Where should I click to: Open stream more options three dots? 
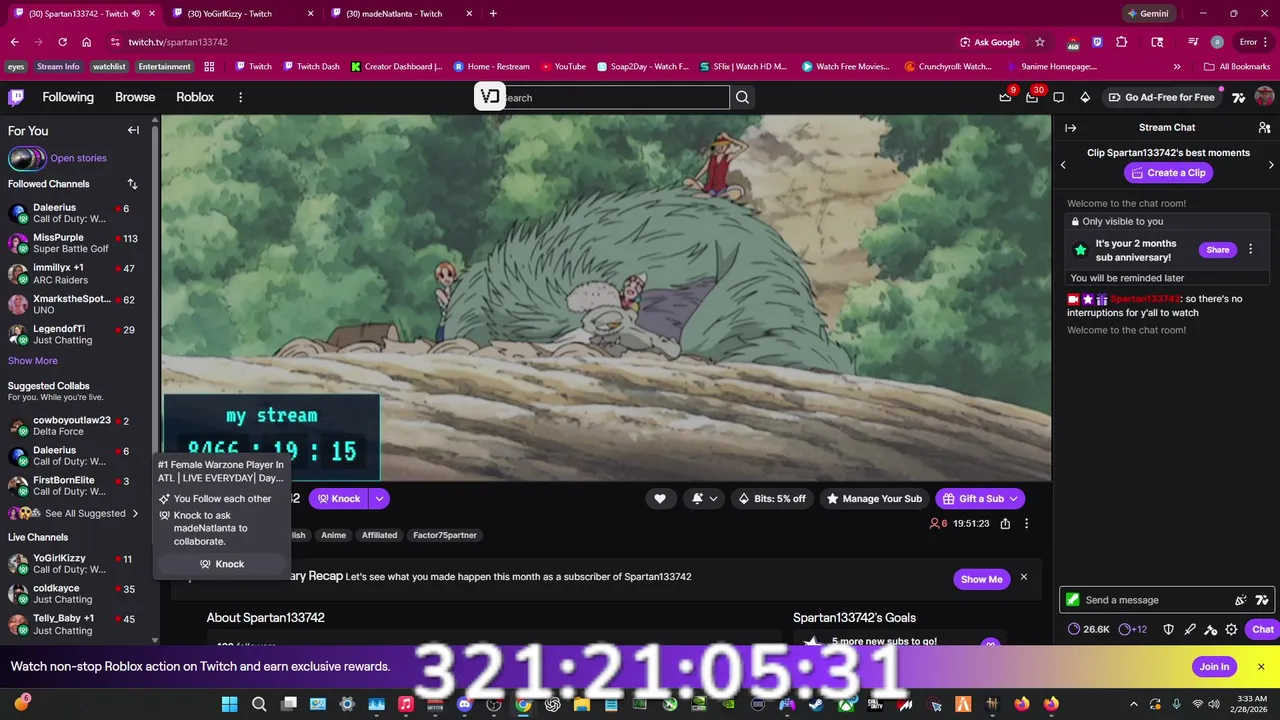(1026, 523)
